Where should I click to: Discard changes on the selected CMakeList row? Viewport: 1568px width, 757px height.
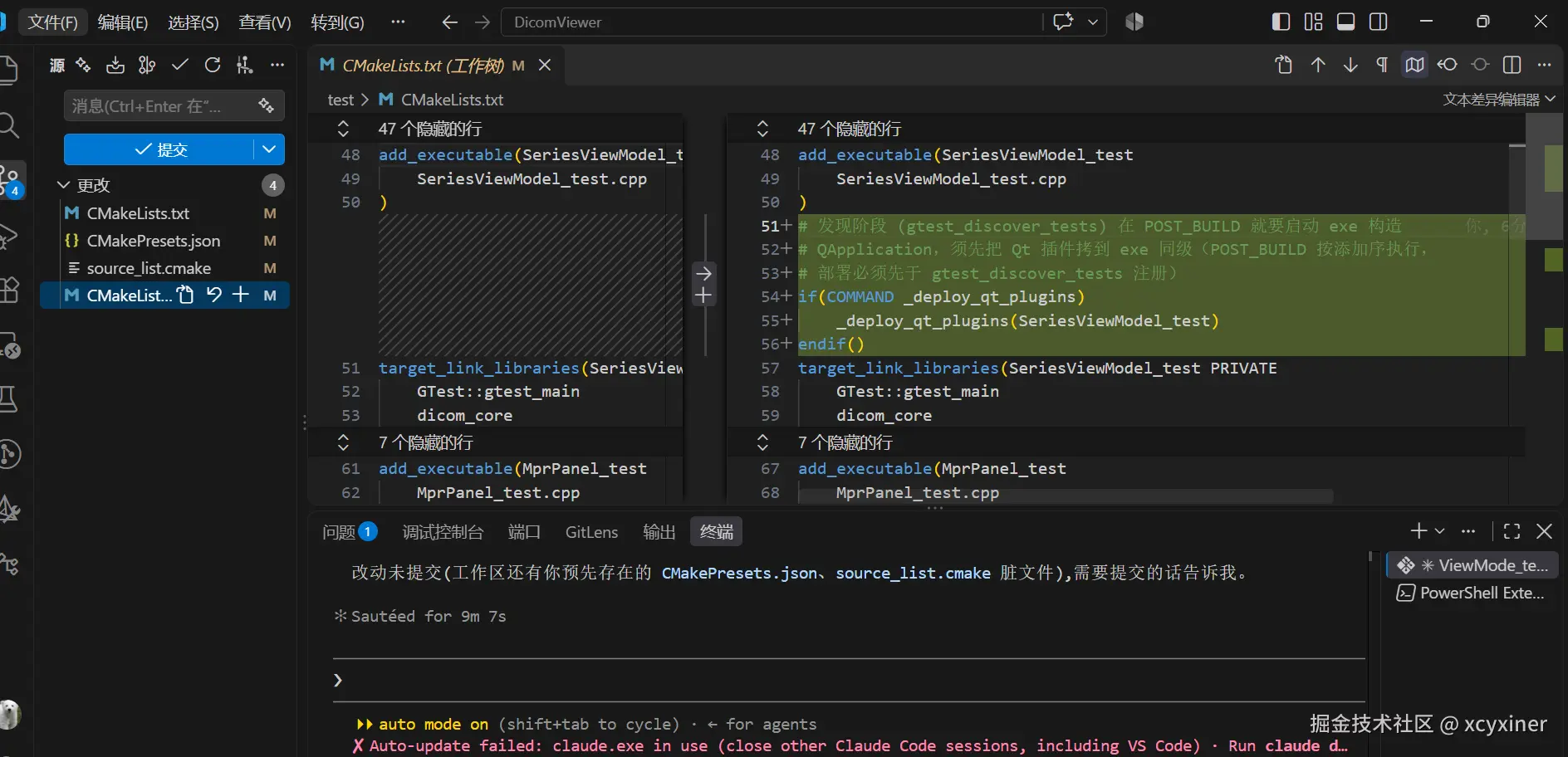pos(214,295)
